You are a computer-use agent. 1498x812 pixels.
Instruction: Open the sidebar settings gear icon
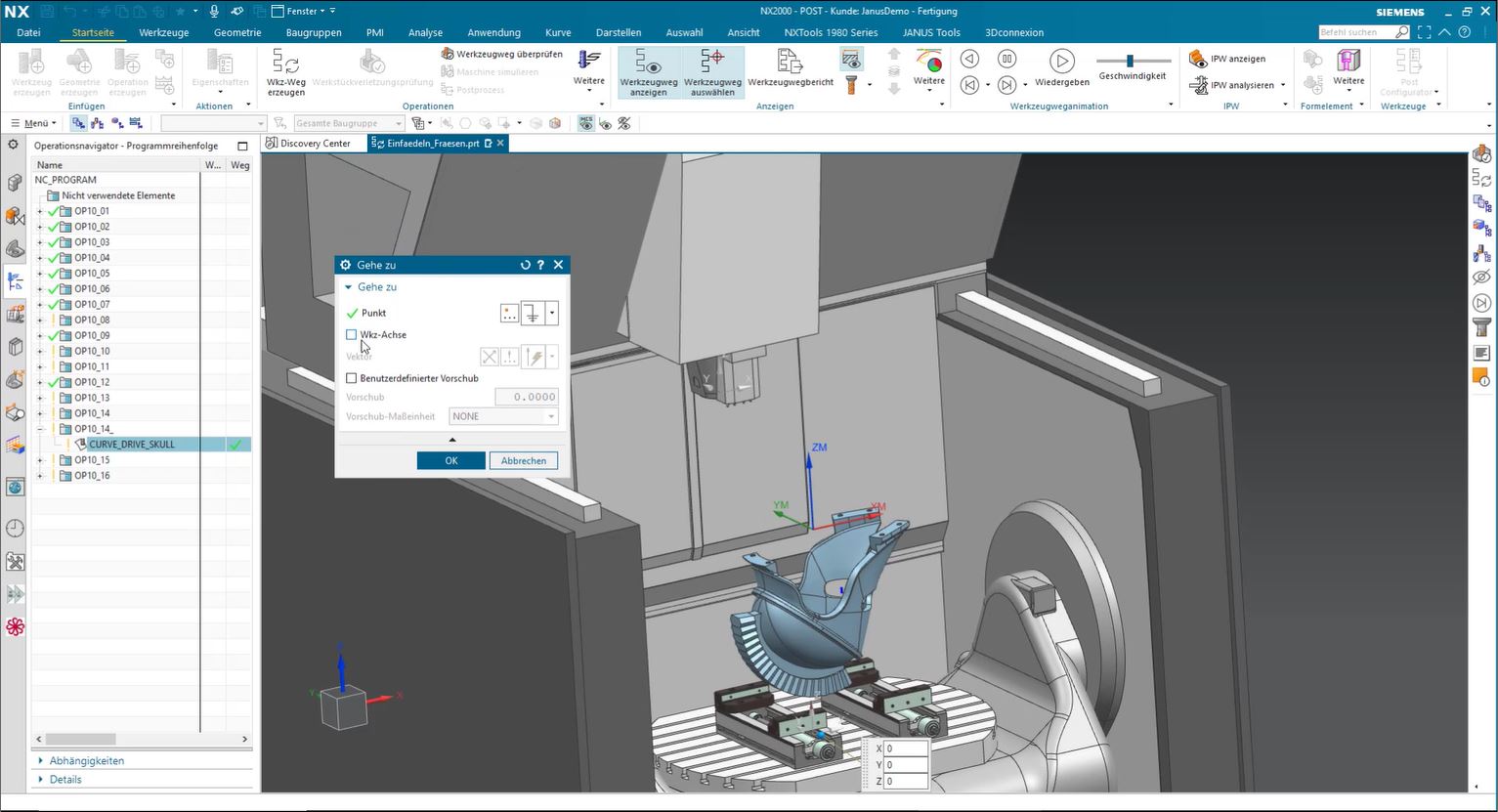pyautogui.click(x=13, y=145)
